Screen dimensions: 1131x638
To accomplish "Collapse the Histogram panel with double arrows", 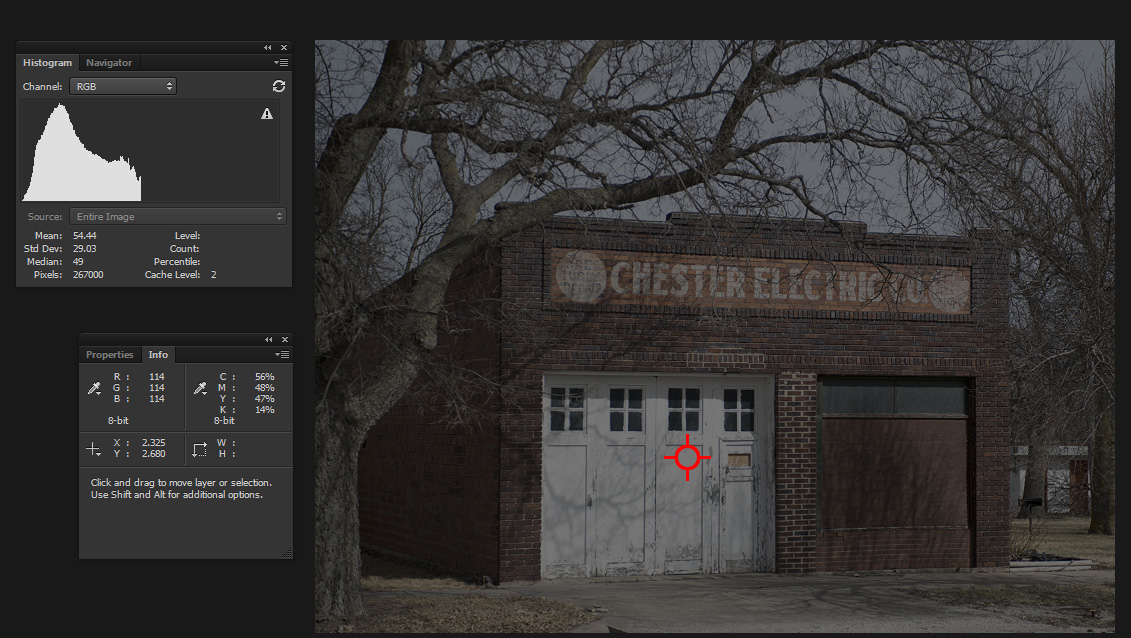I will coord(268,48).
